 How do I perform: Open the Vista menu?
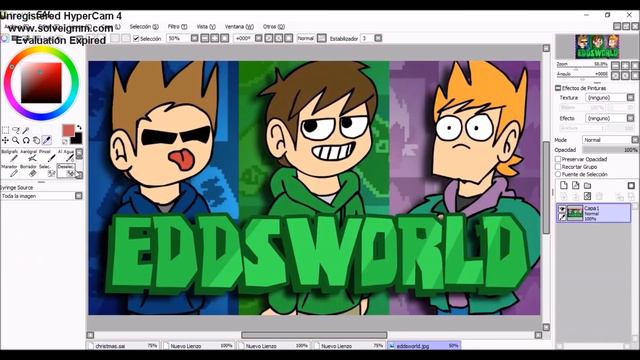point(206,27)
